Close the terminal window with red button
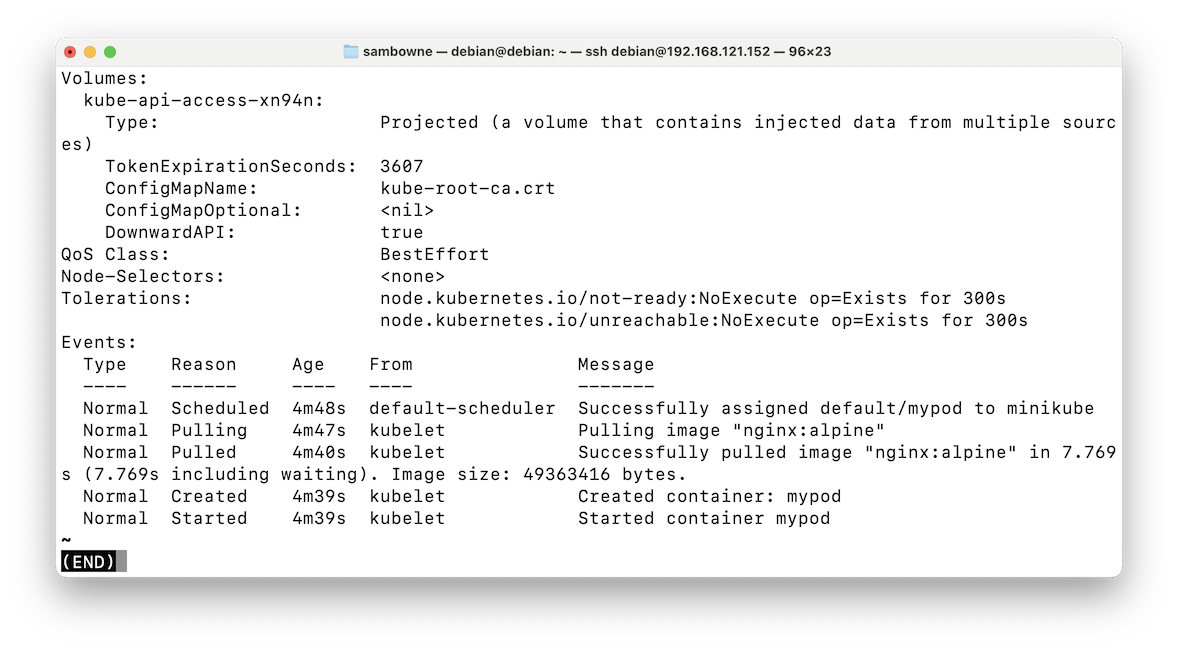1178x651 pixels. point(70,52)
